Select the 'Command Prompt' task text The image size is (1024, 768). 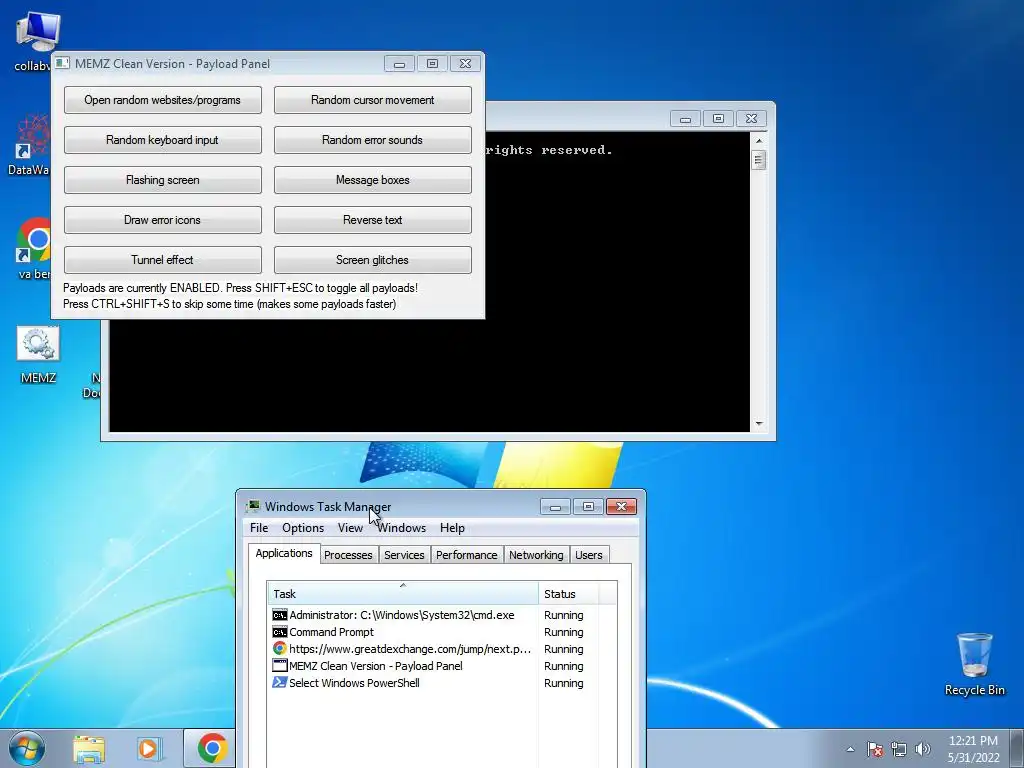click(332, 632)
